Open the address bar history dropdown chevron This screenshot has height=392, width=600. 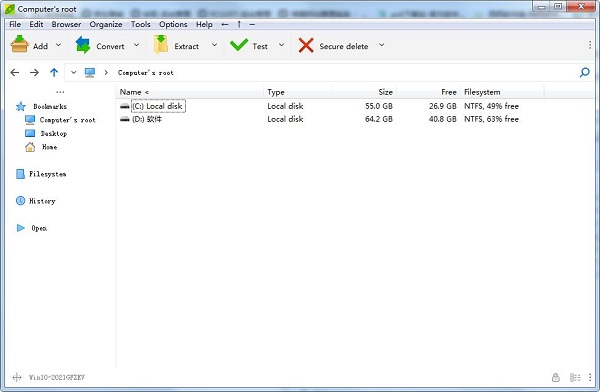point(73,72)
